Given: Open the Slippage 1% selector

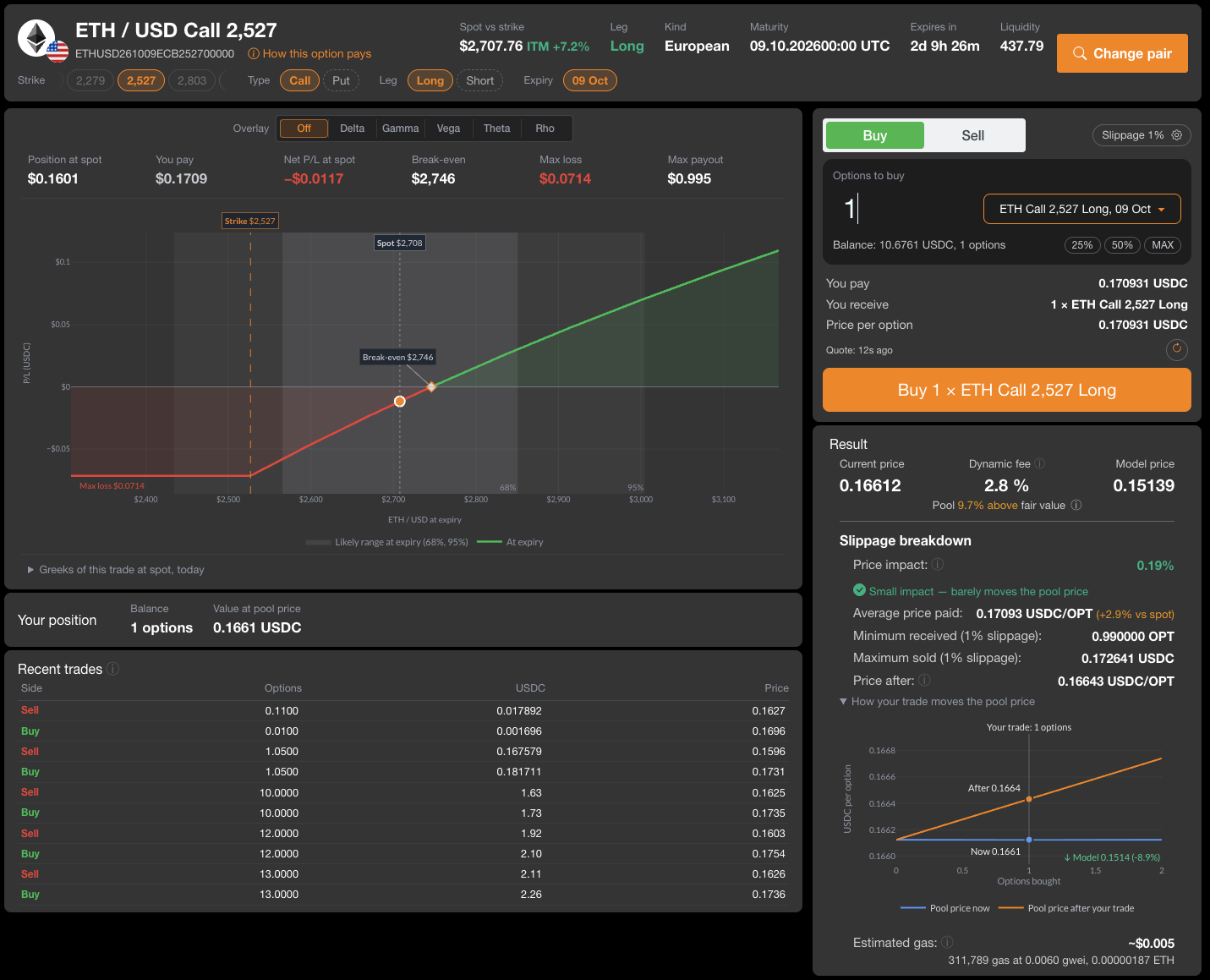Looking at the screenshot, I should pos(1142,135).
